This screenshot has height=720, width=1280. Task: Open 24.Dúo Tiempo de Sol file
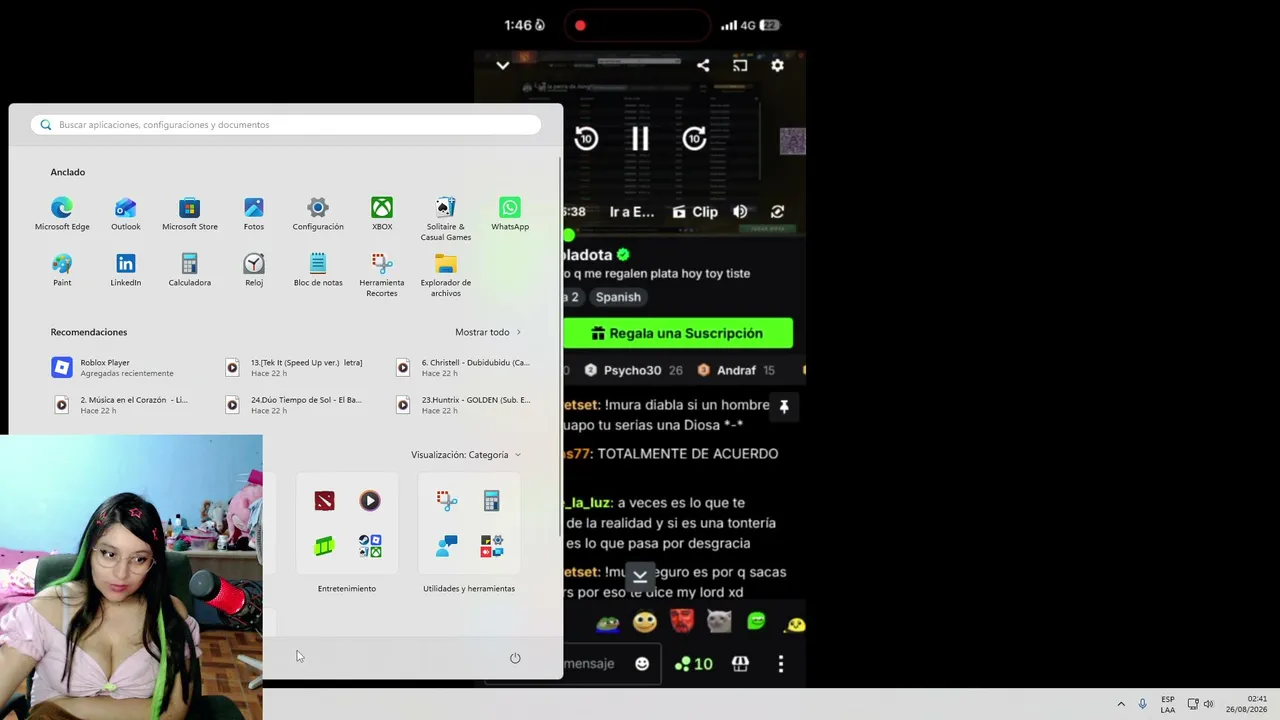pos(296,404)
